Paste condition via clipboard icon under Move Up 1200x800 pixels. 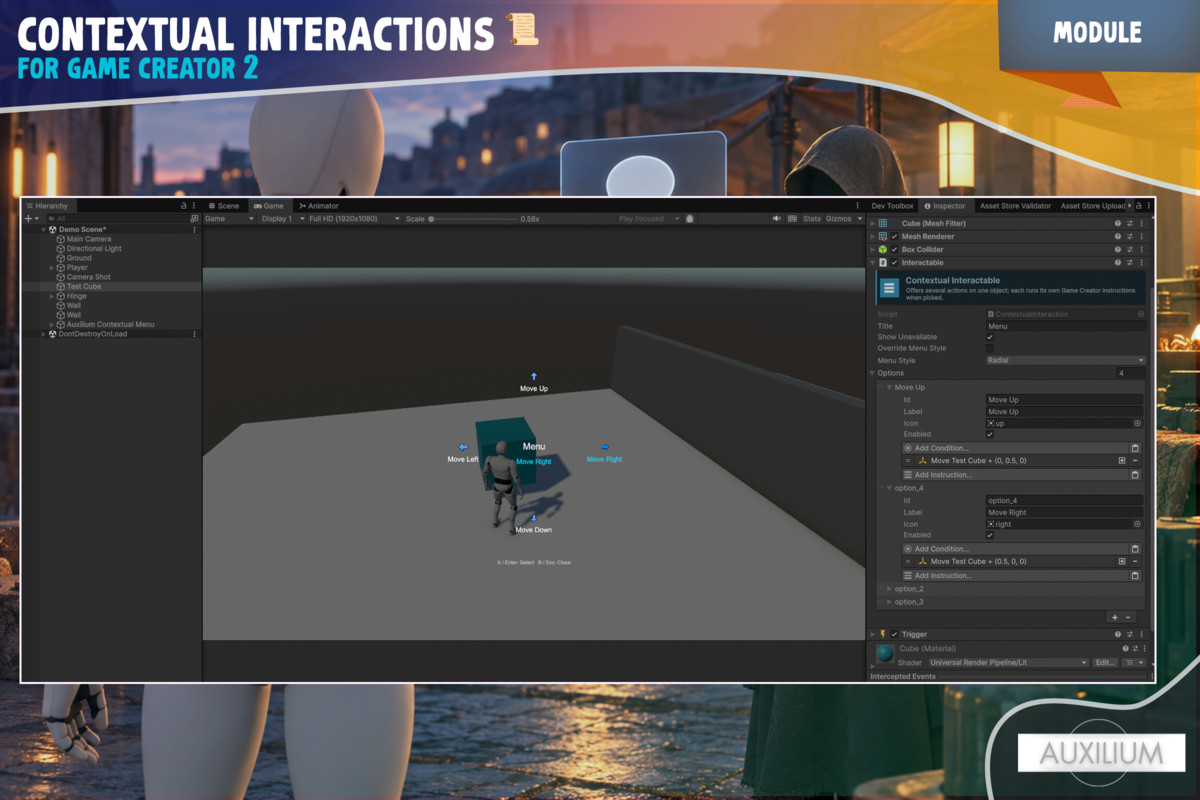(1135, 448)
